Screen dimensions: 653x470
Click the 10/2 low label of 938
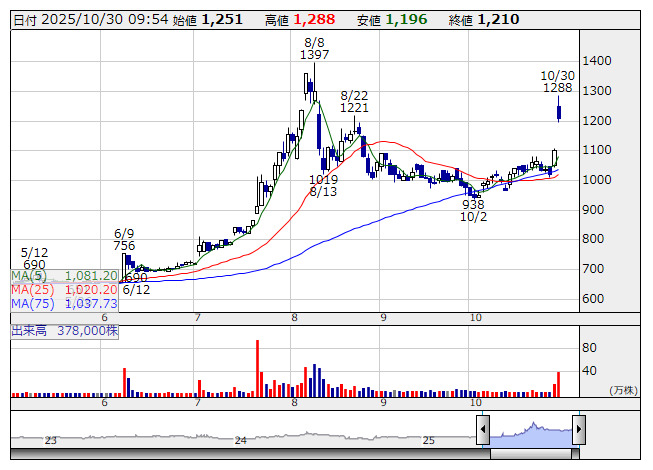pos(473,204)
